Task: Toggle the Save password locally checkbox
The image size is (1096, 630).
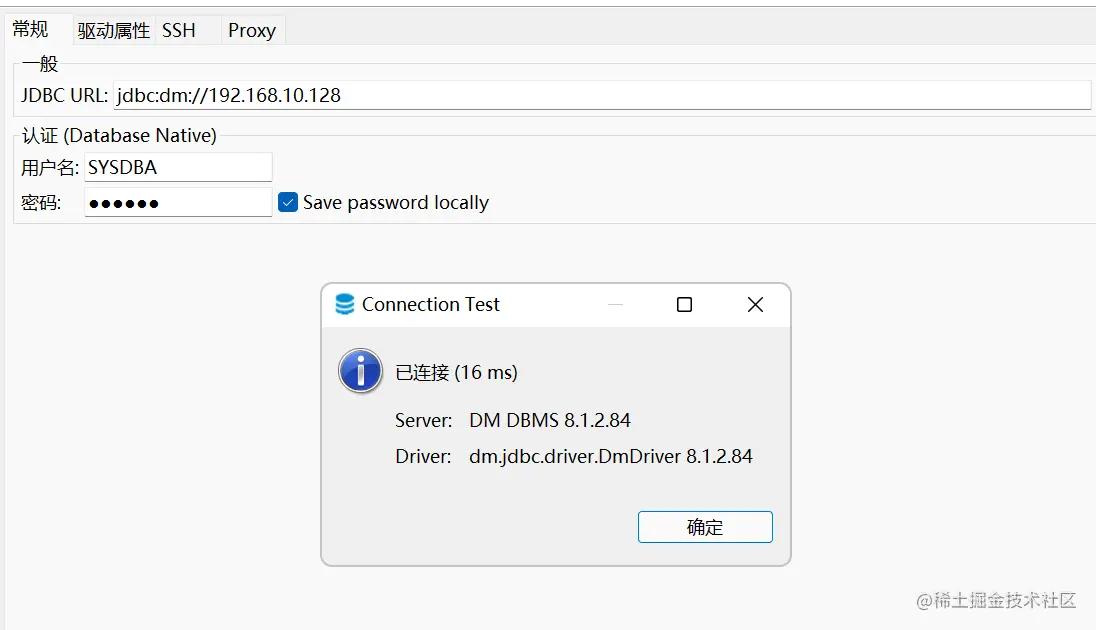Action: pyautogui.click(x=288, y=202)
